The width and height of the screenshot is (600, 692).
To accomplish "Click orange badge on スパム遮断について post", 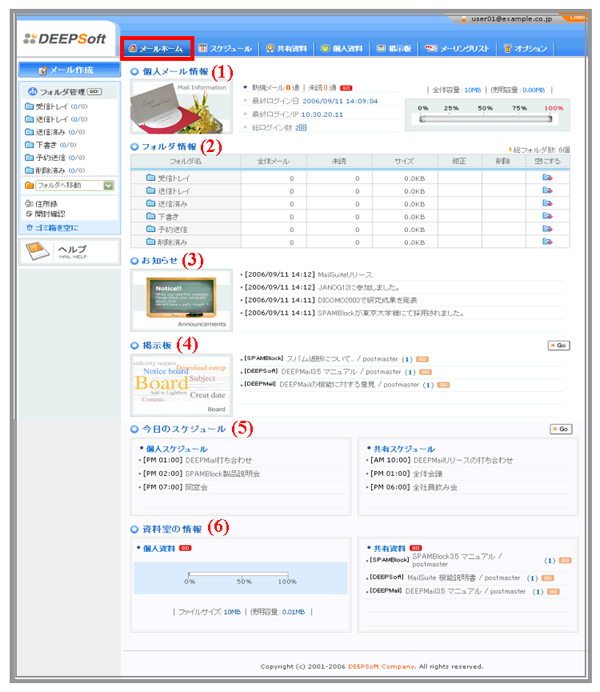I will click(x=422, y=359).
